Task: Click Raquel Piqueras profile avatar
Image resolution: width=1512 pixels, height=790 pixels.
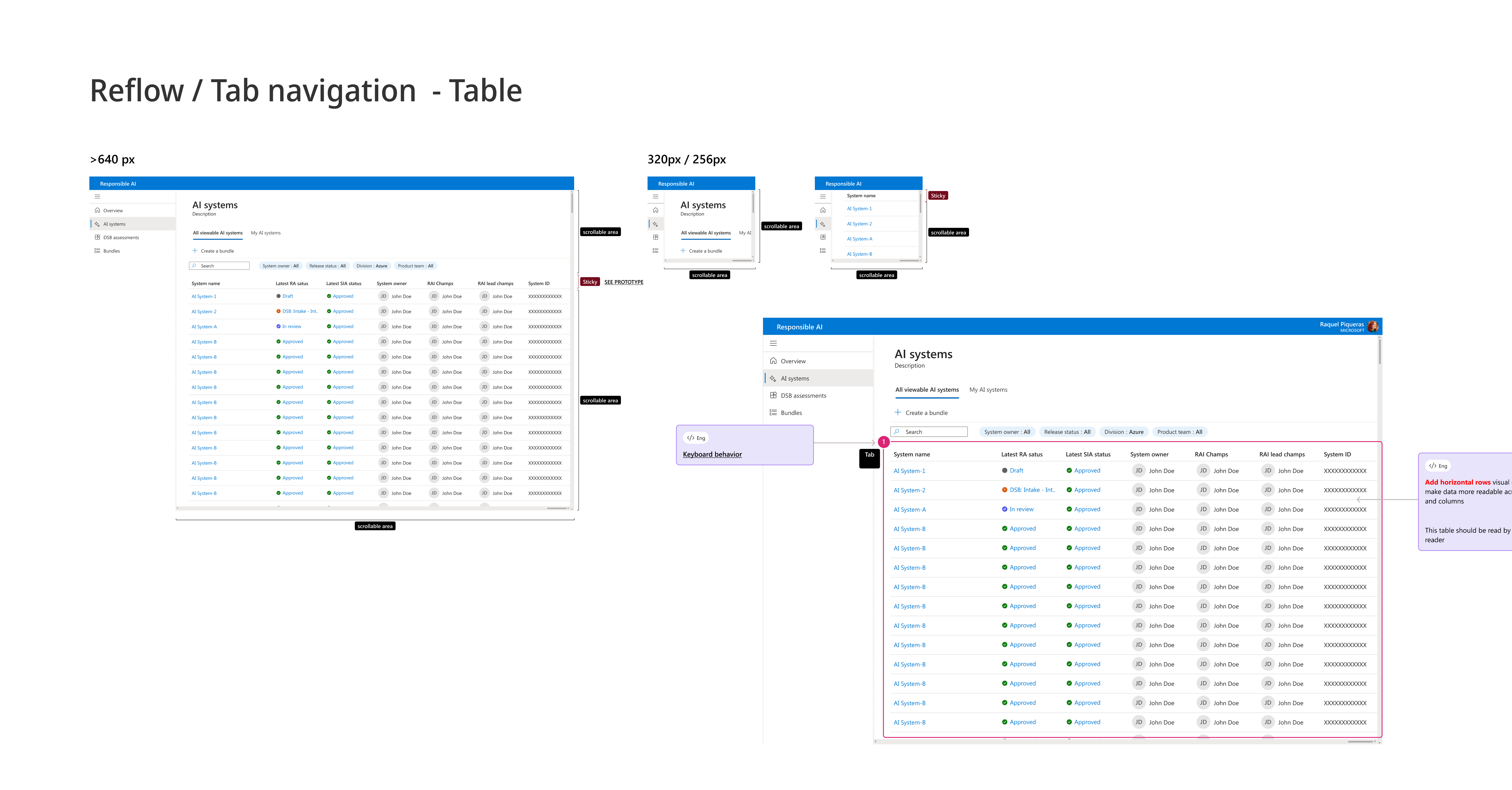Action: click(1372, 327)
